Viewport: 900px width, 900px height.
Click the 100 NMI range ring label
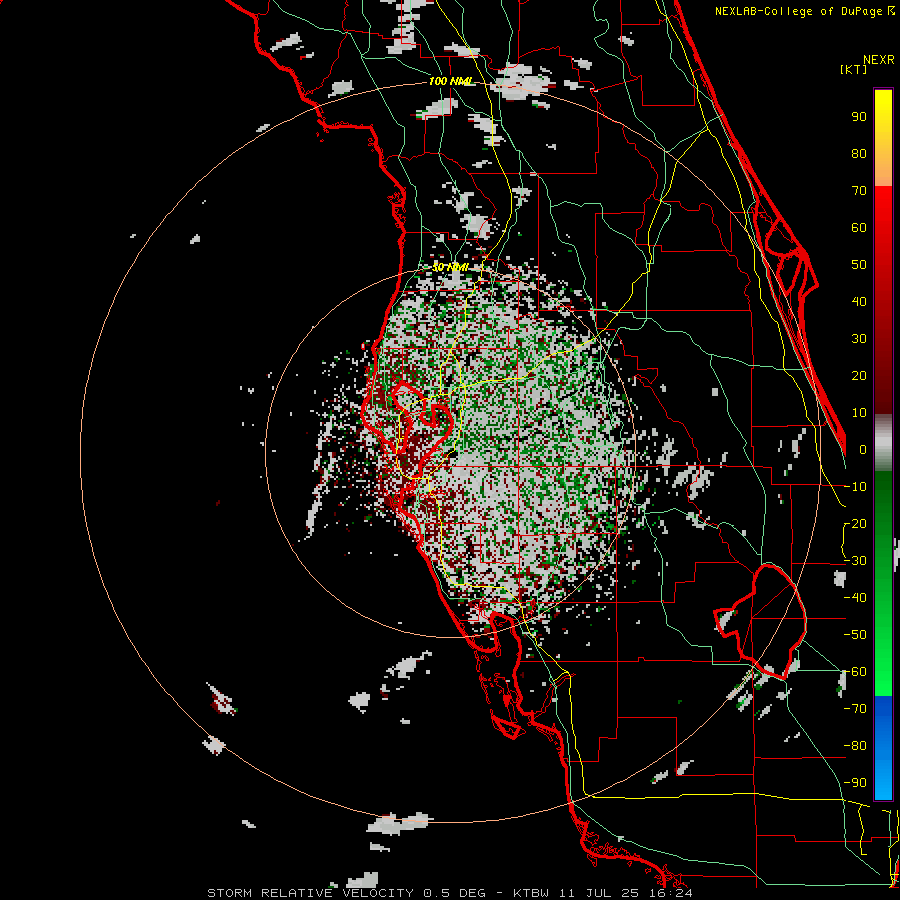coord(451,82)
